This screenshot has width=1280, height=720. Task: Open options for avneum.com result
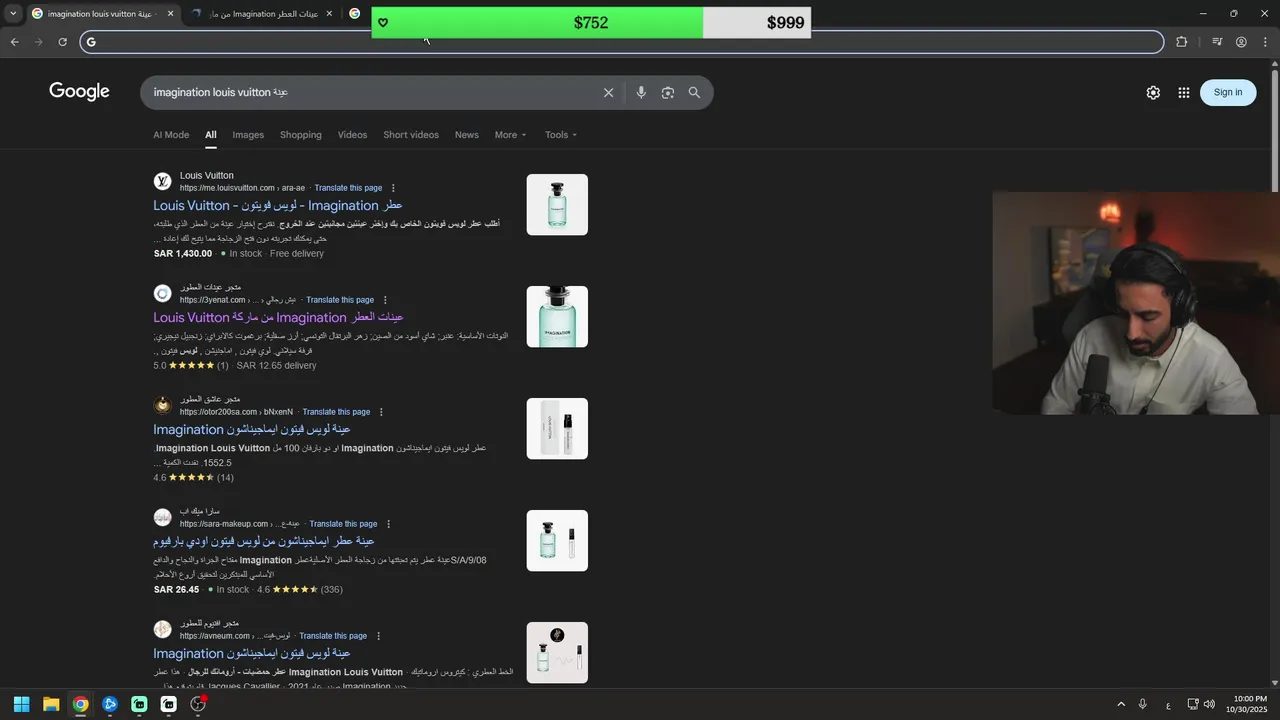click(x=378, y=636)
